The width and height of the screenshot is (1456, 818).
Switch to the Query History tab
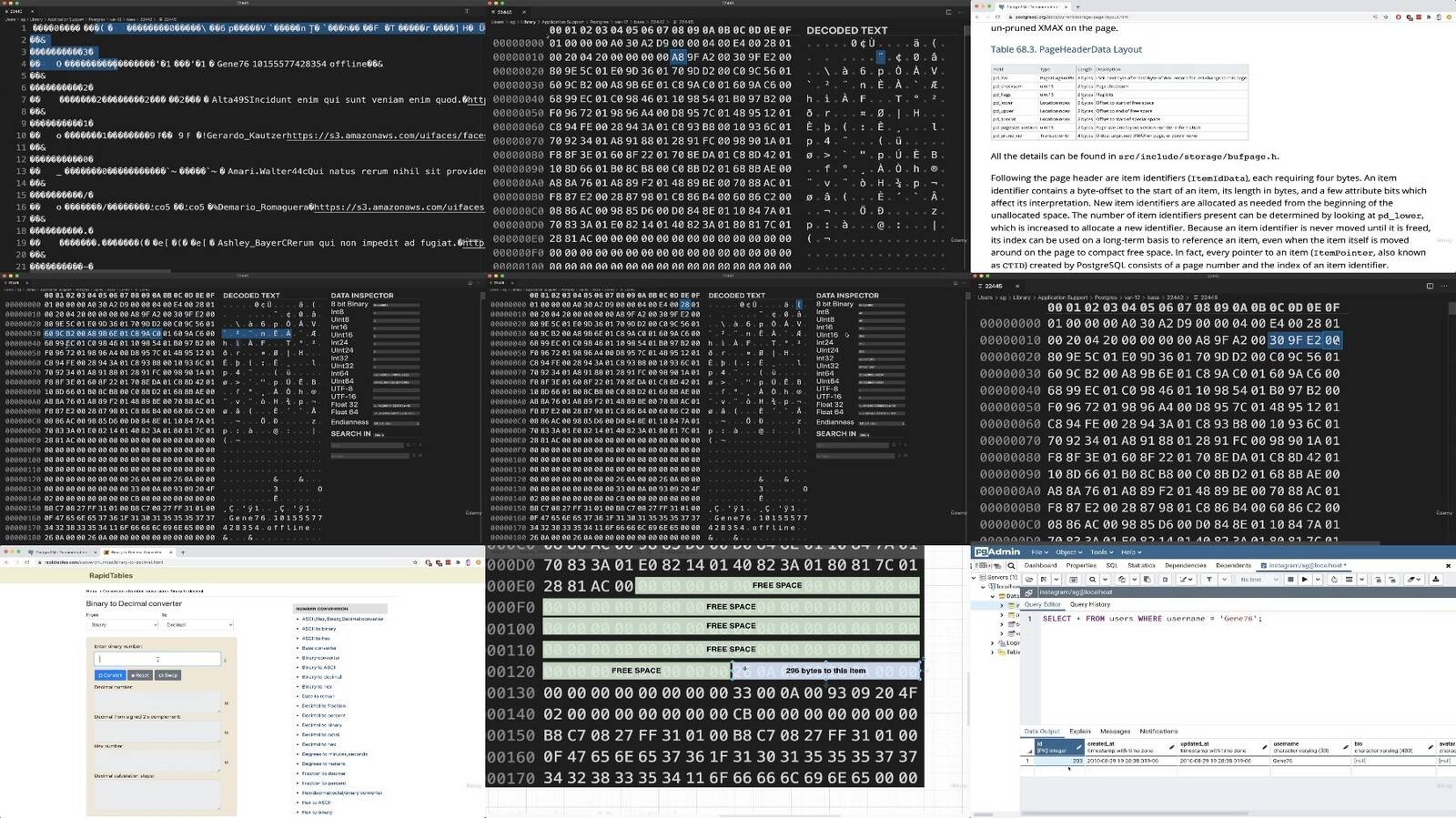(x=1089, y=604)
